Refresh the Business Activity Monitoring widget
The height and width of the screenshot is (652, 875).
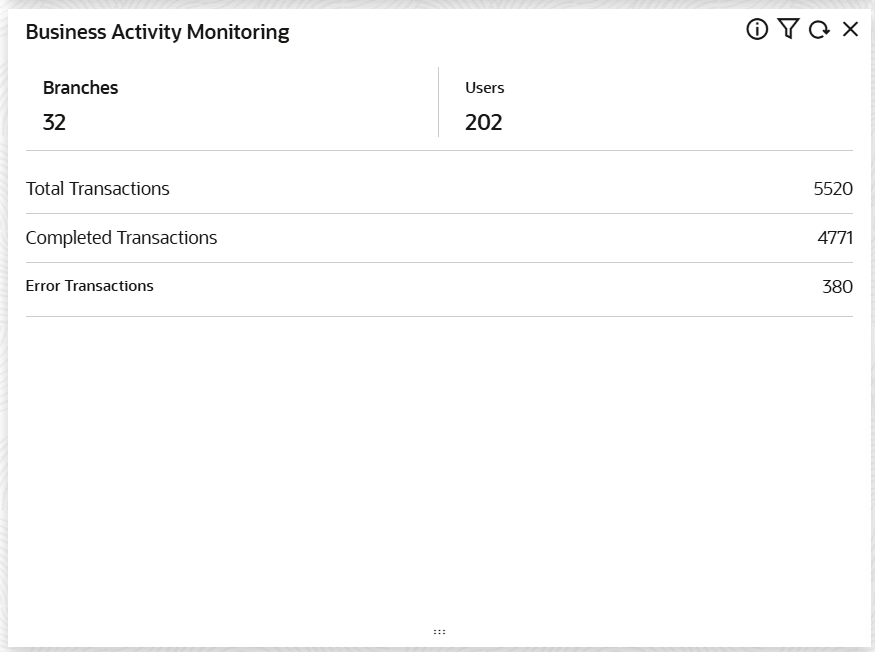819,30
